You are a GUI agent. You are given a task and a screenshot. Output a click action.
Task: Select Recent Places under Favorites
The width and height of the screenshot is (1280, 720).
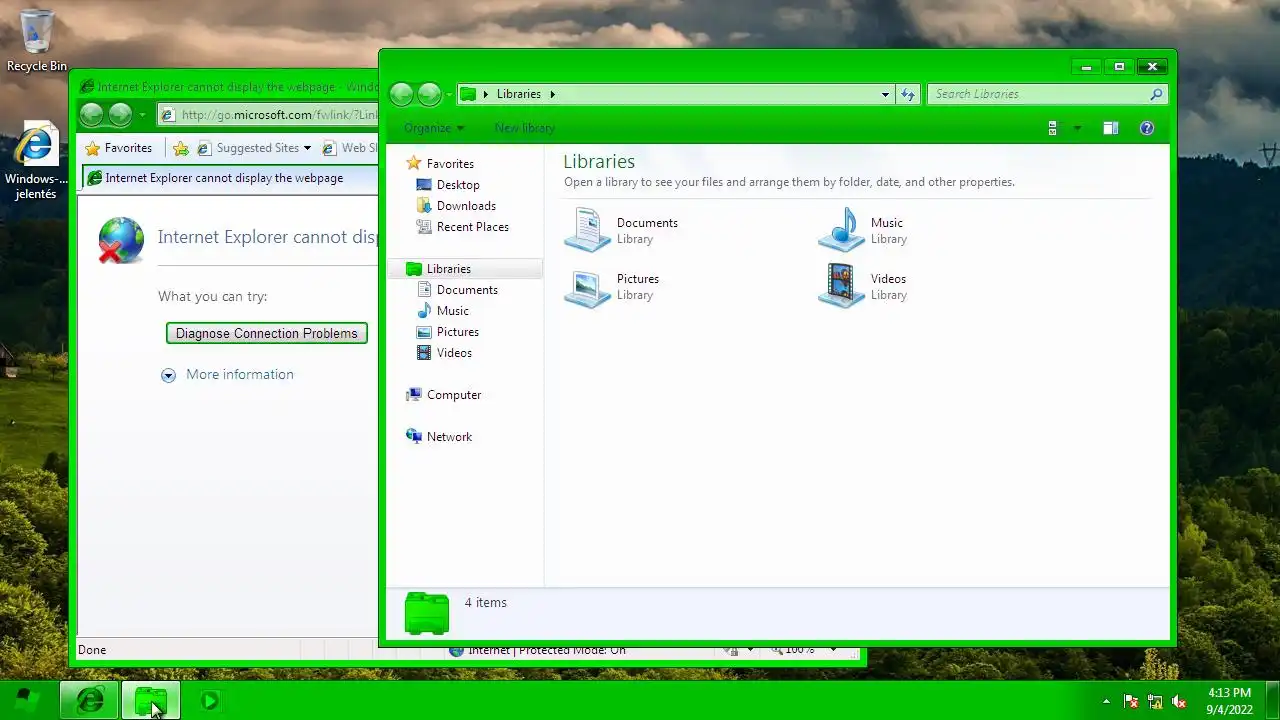coord(472,227)
